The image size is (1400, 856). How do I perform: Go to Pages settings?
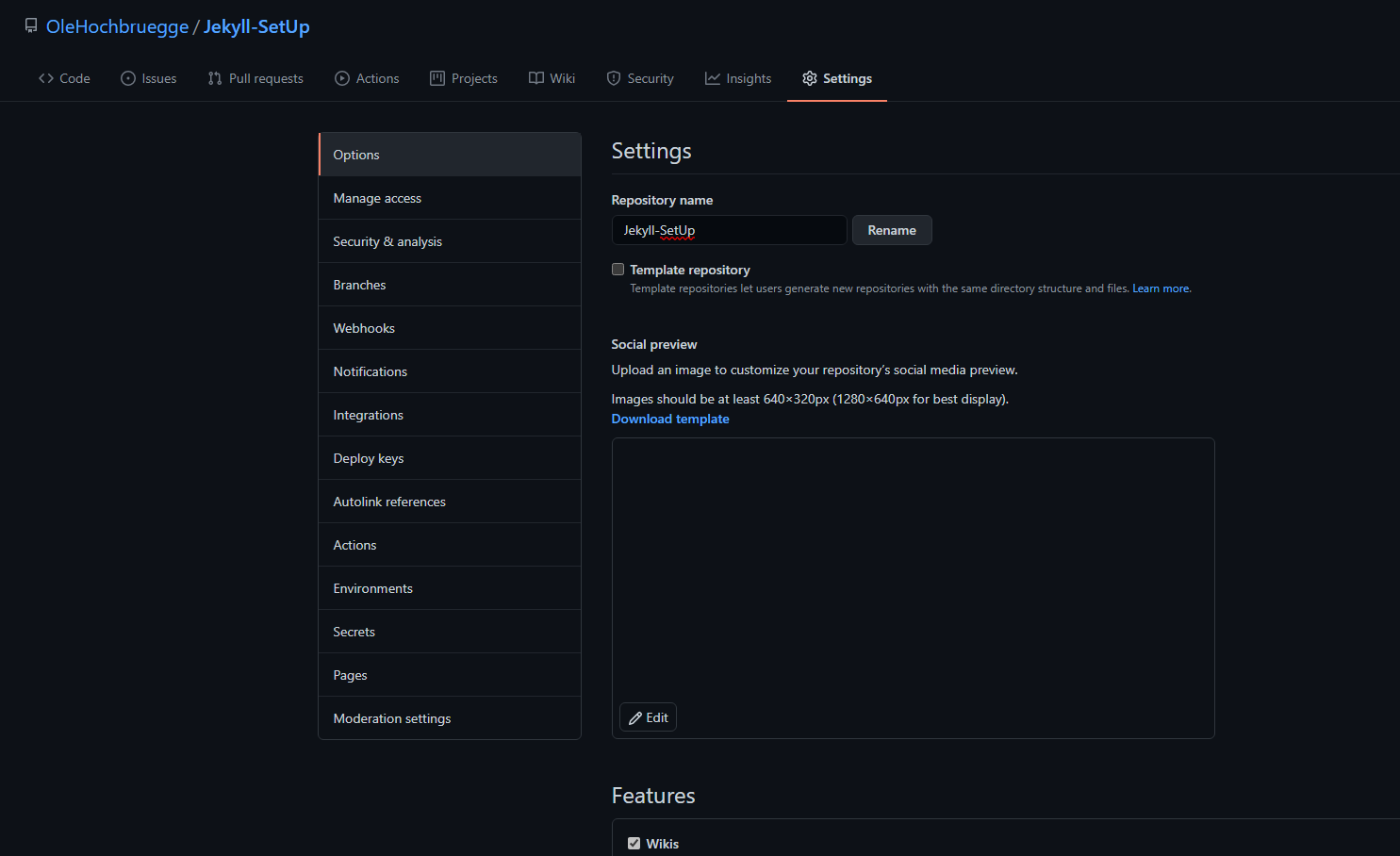click(450, 675)
